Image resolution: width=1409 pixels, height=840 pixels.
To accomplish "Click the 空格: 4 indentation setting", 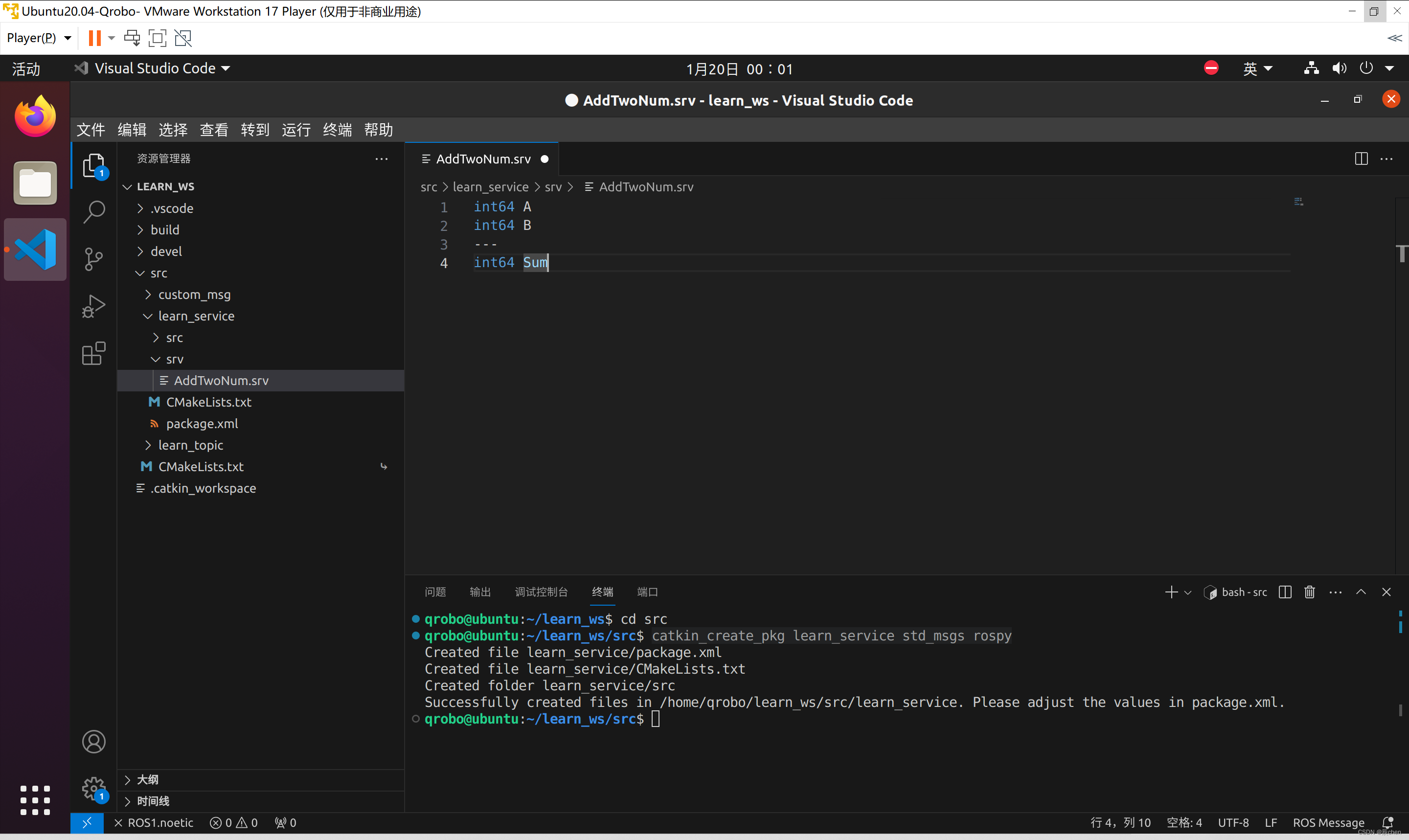I will (x=1184, y=822).
